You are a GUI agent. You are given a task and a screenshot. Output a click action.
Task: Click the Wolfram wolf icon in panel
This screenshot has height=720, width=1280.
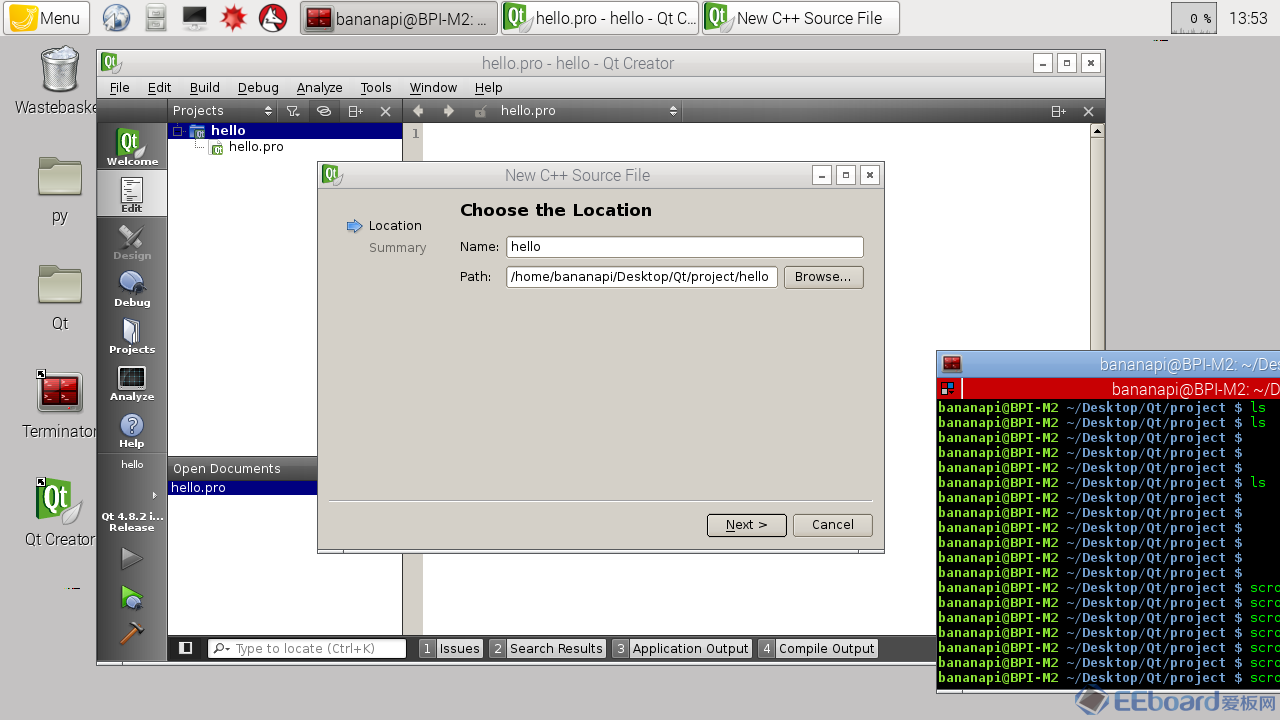(272, 18)
